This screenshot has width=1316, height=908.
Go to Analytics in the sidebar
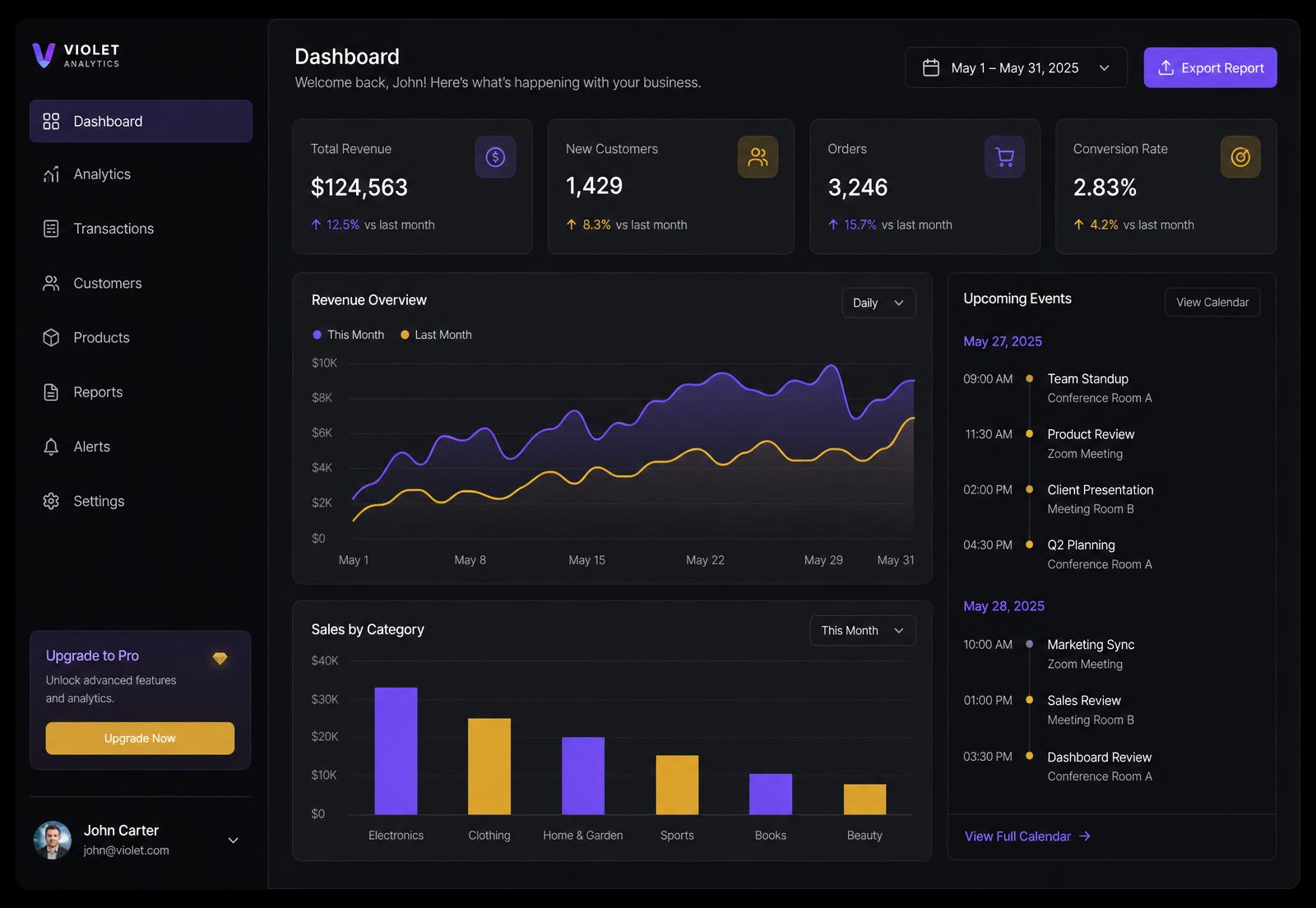coord(141,174)
